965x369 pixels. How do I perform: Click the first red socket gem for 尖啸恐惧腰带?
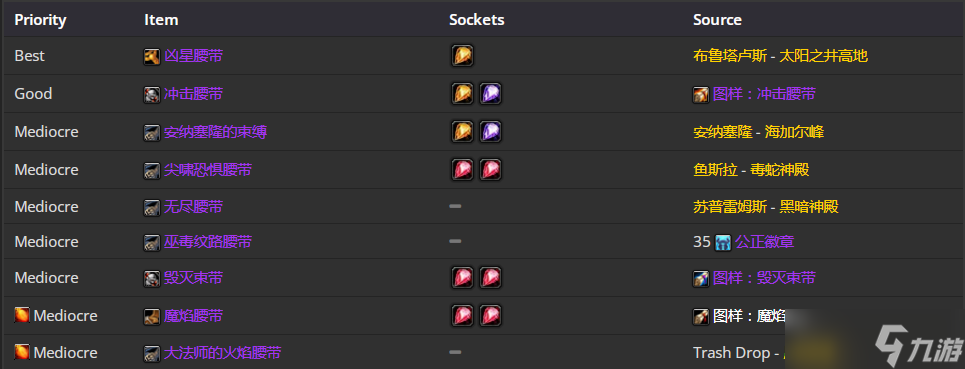pyautogui.click(x=462, y=169)
